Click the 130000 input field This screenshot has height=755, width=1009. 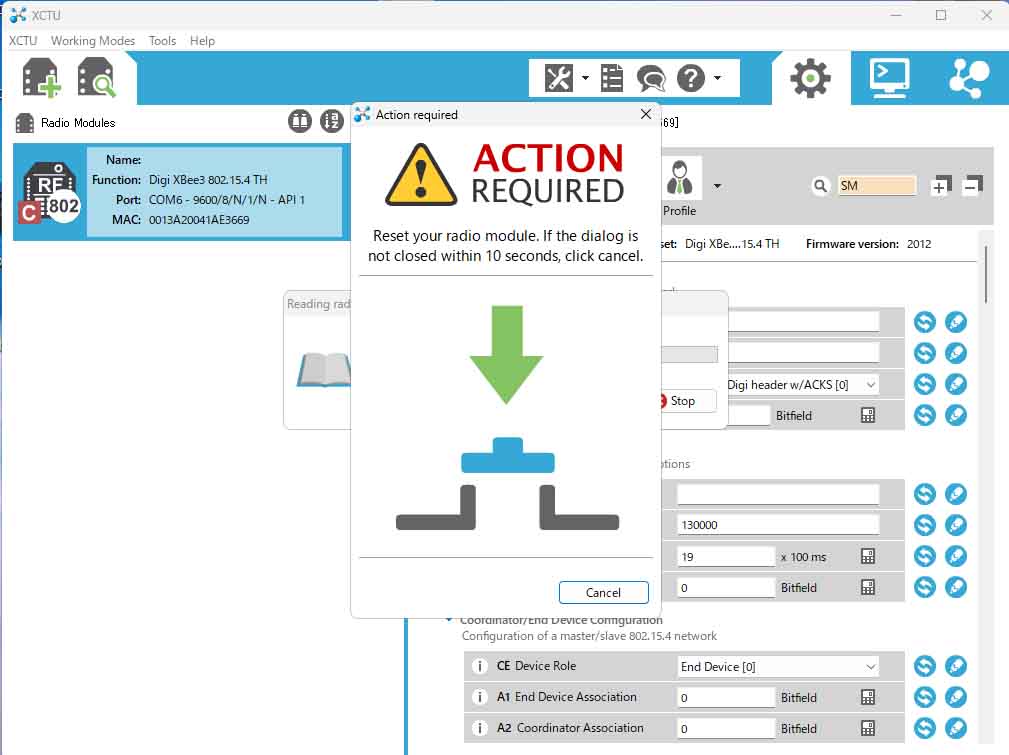(778, 525)
